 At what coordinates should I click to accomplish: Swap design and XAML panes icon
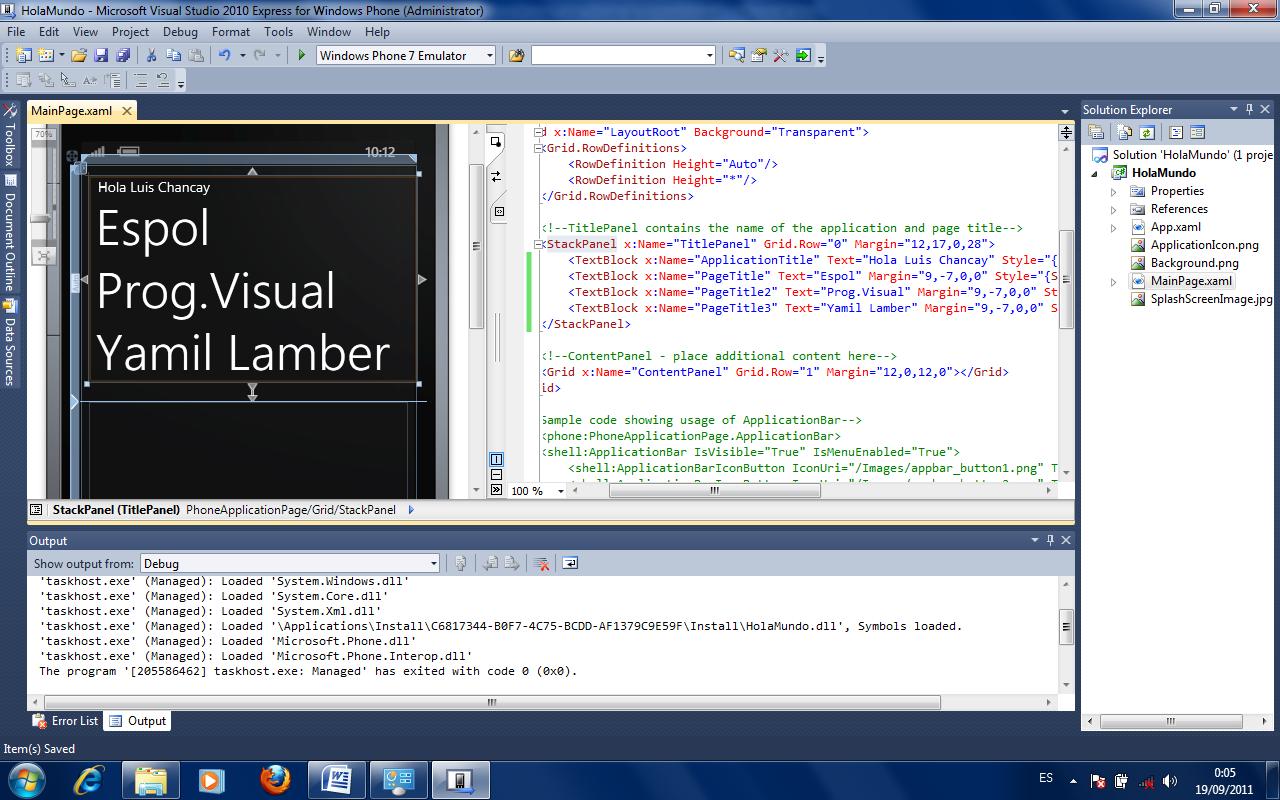(x=496, y=176)
